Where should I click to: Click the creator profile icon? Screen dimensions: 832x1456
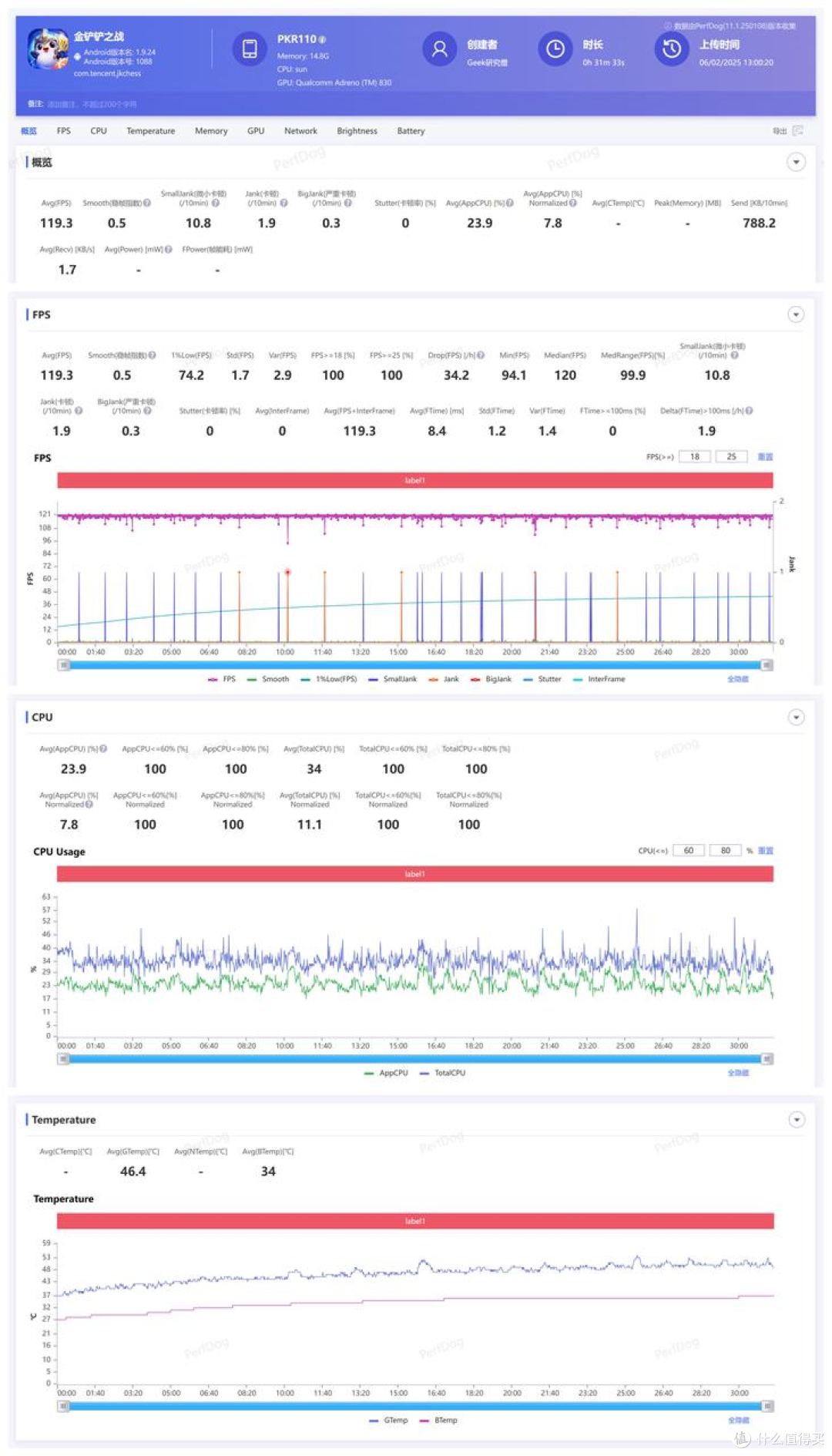[x=439, y=49]
